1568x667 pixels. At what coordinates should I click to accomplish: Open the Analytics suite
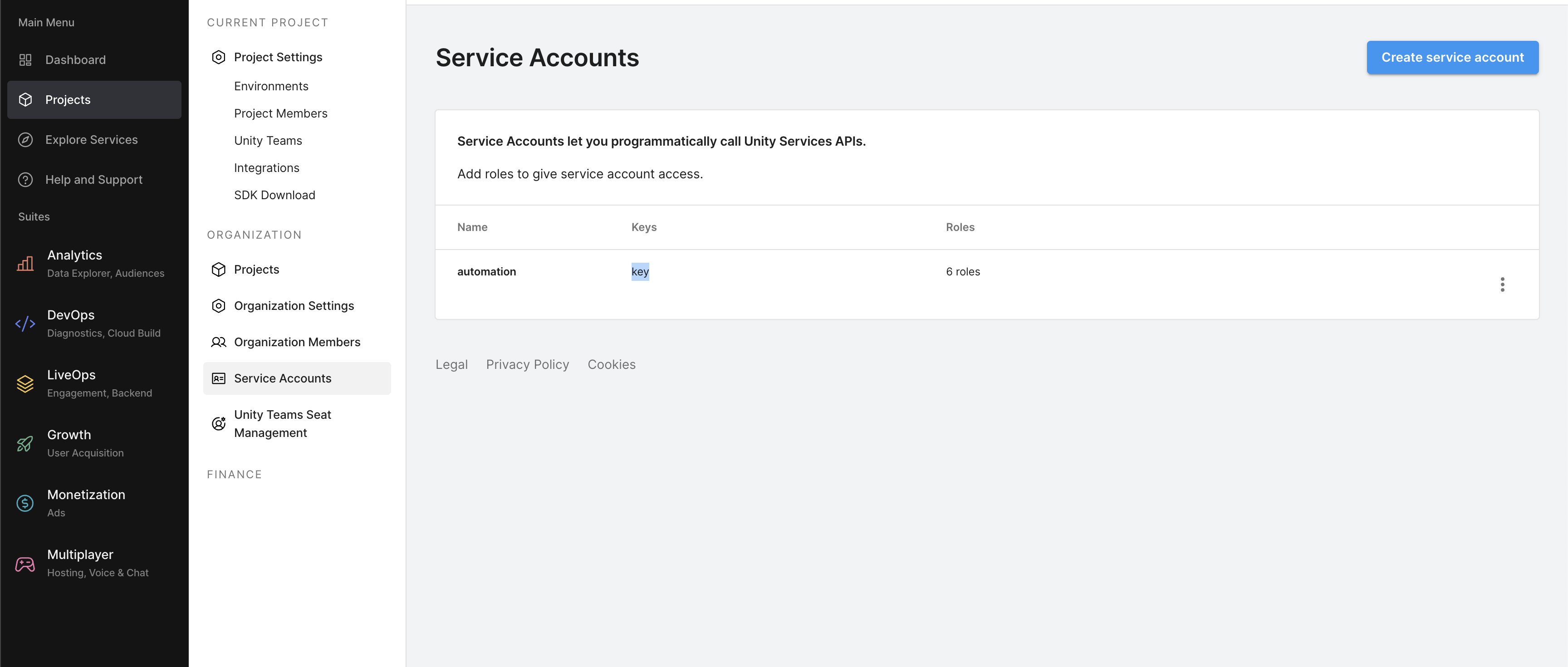[94, 264]
